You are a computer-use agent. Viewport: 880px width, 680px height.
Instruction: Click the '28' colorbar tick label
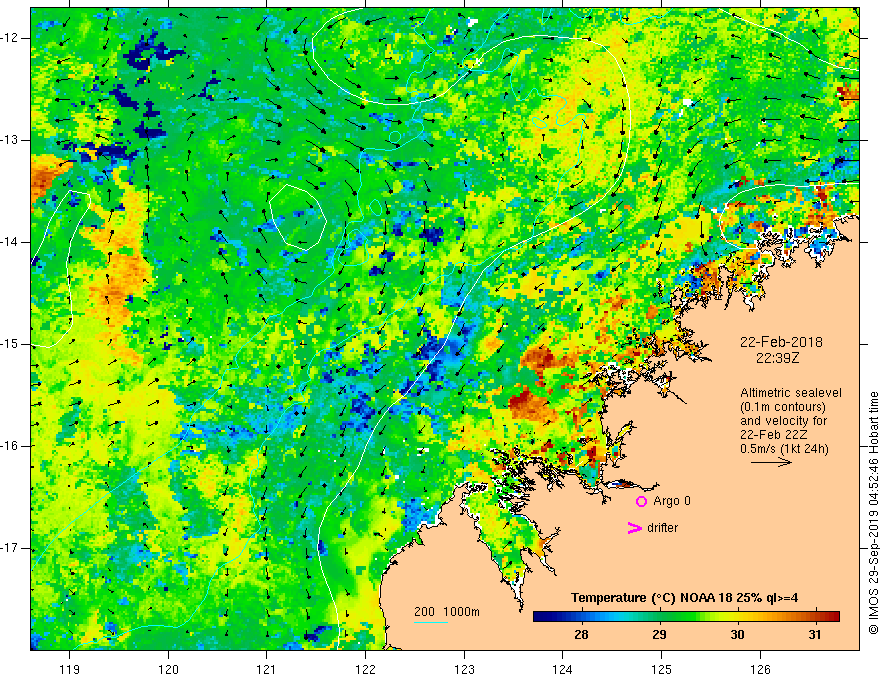tap(581, 635)
